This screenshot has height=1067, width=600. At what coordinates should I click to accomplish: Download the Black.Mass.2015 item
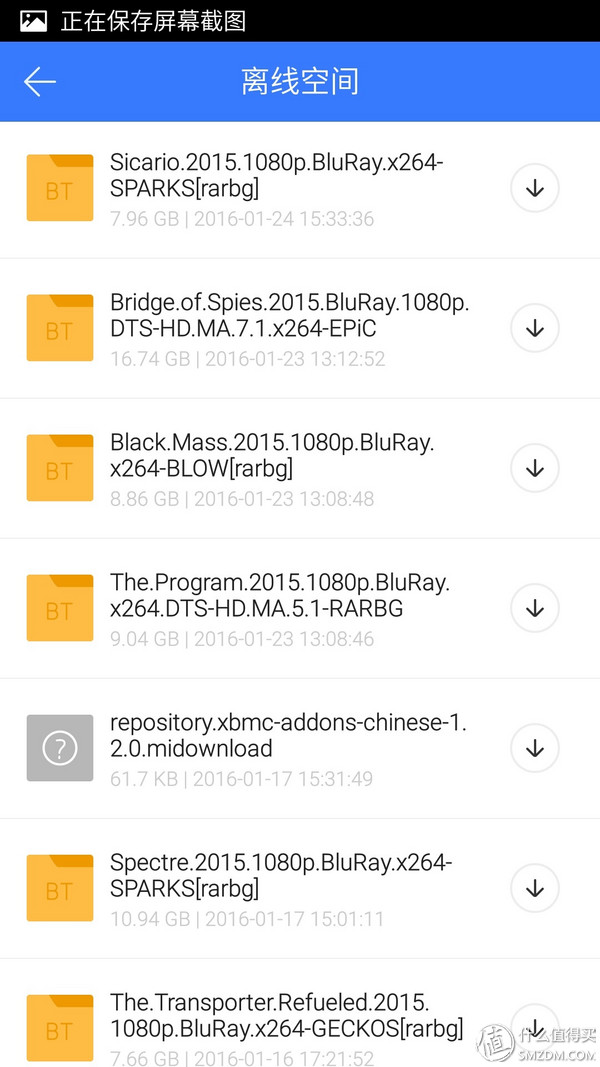coord(534,468)
